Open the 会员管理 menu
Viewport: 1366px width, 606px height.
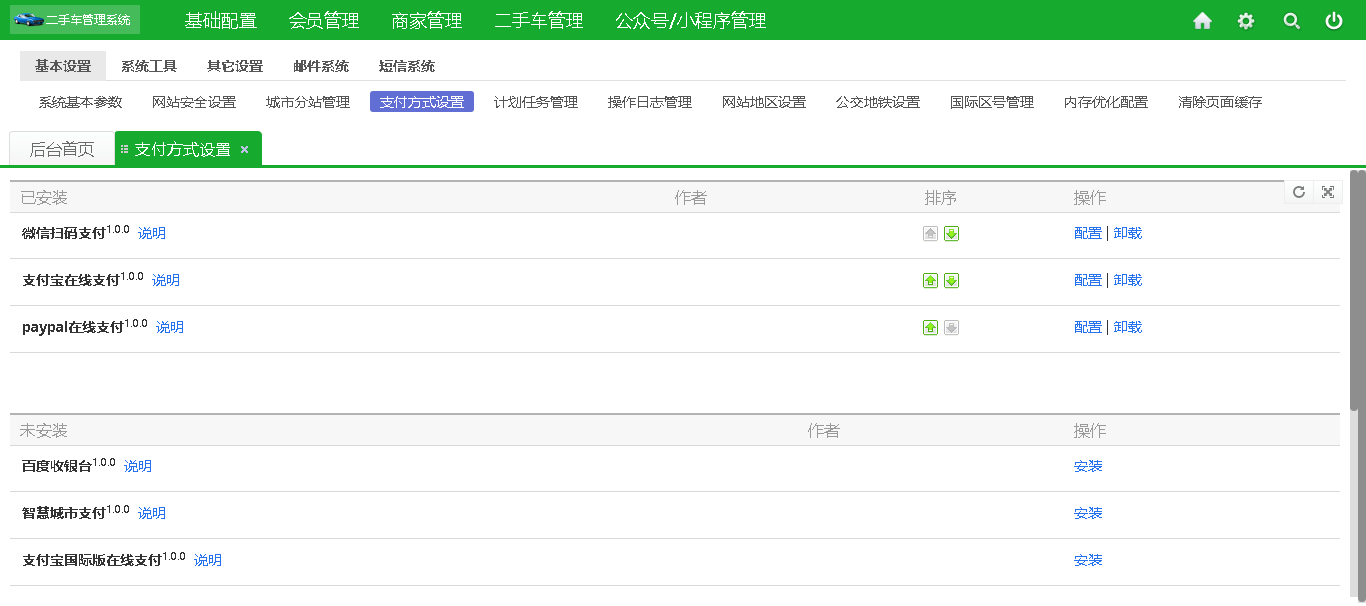pos(324,19)
